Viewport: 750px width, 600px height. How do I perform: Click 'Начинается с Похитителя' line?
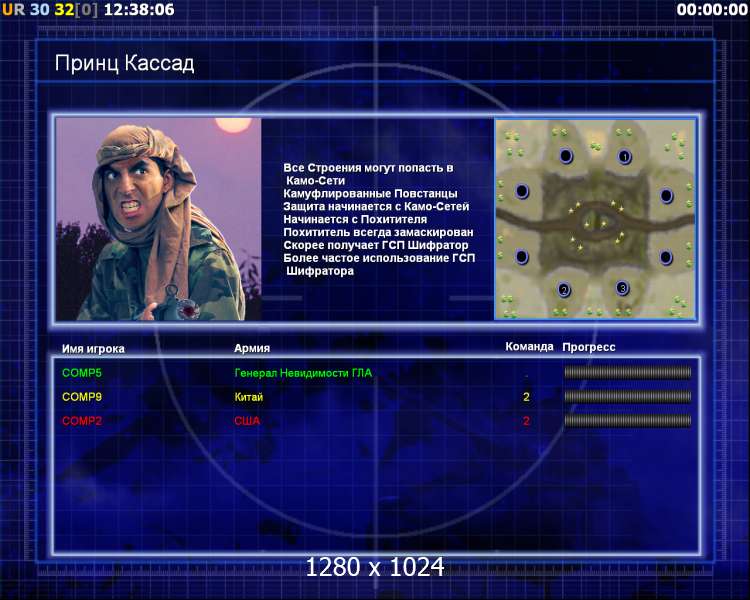(355, 220)
